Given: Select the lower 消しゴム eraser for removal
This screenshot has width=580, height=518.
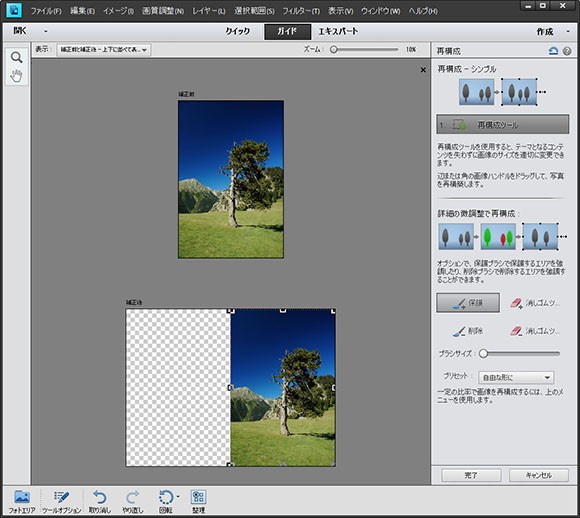Looking at the screenshot, I should tap(535, 331).
